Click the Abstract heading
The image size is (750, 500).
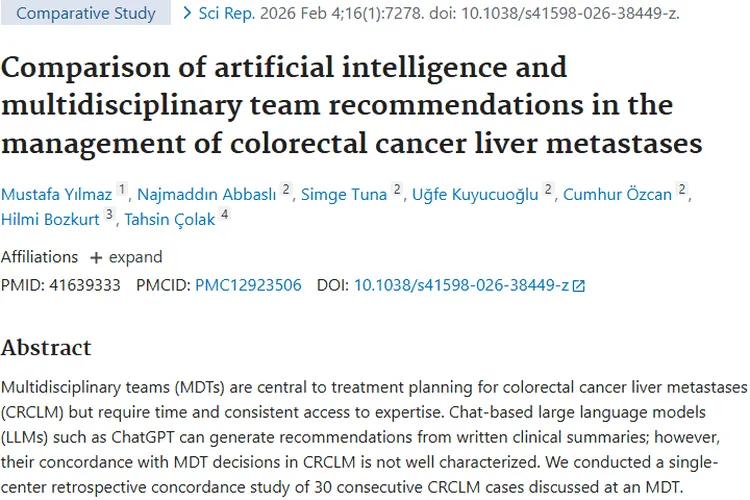coord(46,348)
